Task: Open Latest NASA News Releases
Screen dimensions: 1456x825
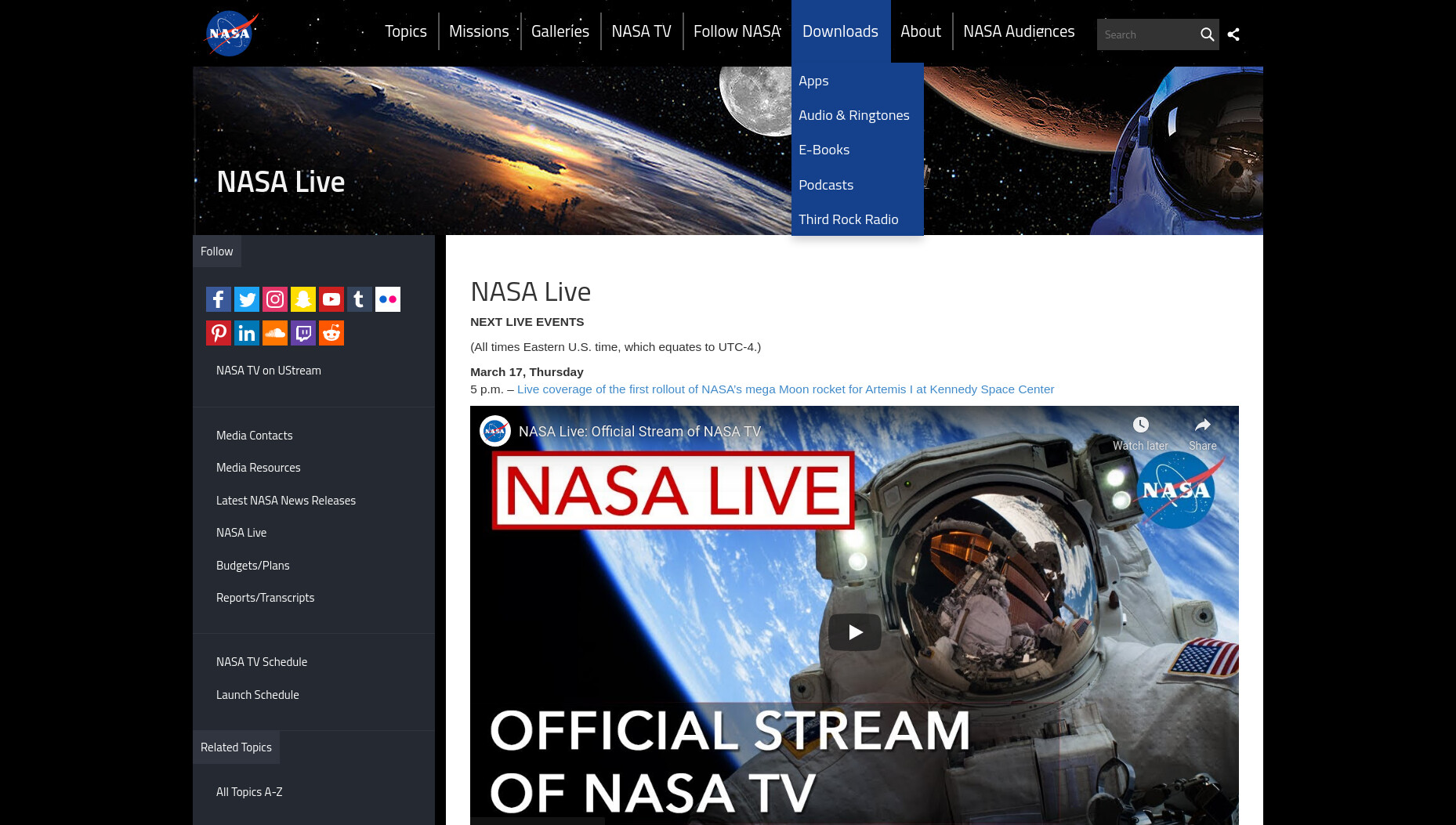Action: pyautogui.click(x=286, y=501)
